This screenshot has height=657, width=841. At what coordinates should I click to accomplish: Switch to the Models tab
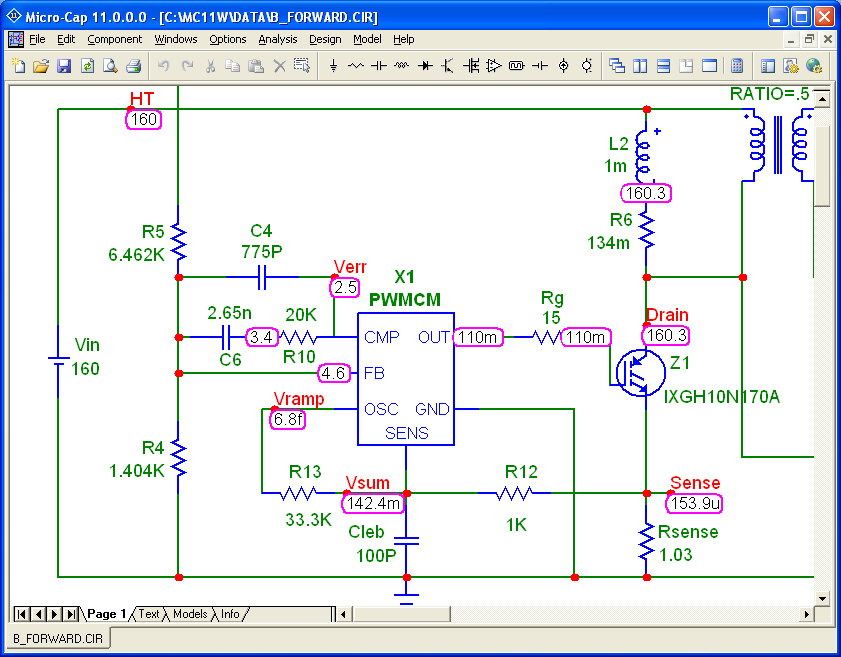coord(190,614)
